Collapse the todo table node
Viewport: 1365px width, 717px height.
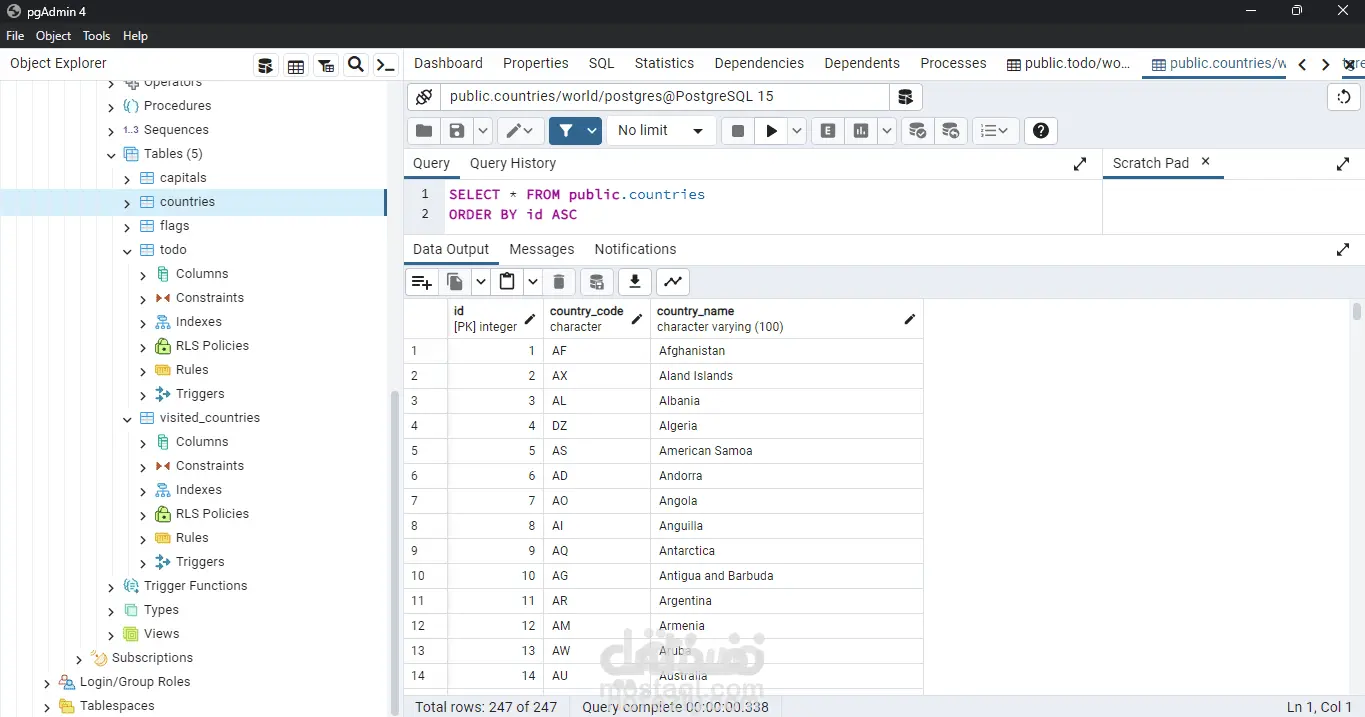pyautogui.click(x=127, y=251)
